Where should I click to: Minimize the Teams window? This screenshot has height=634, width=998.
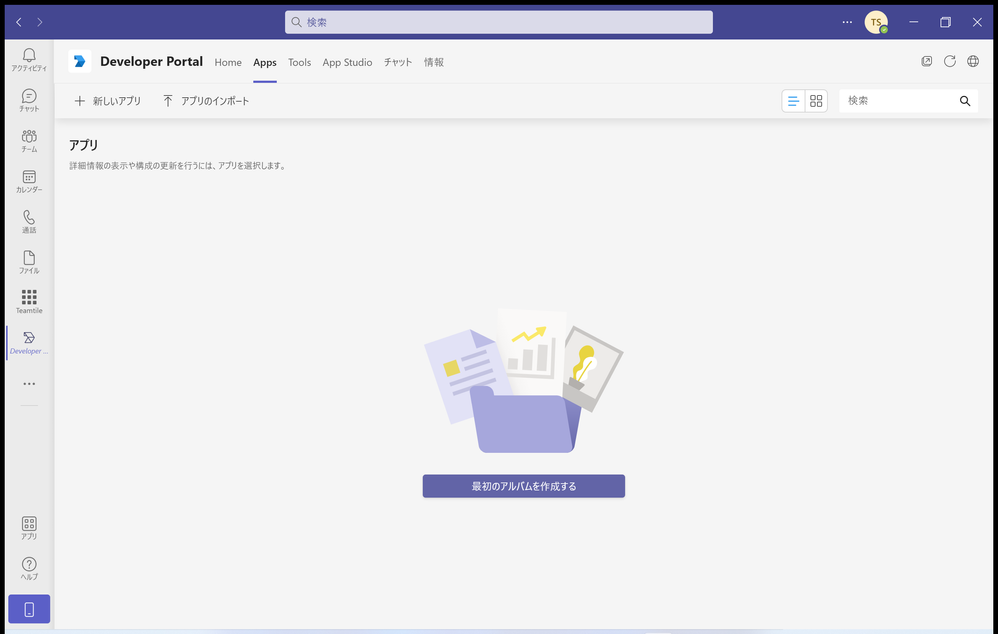[913, 22]
